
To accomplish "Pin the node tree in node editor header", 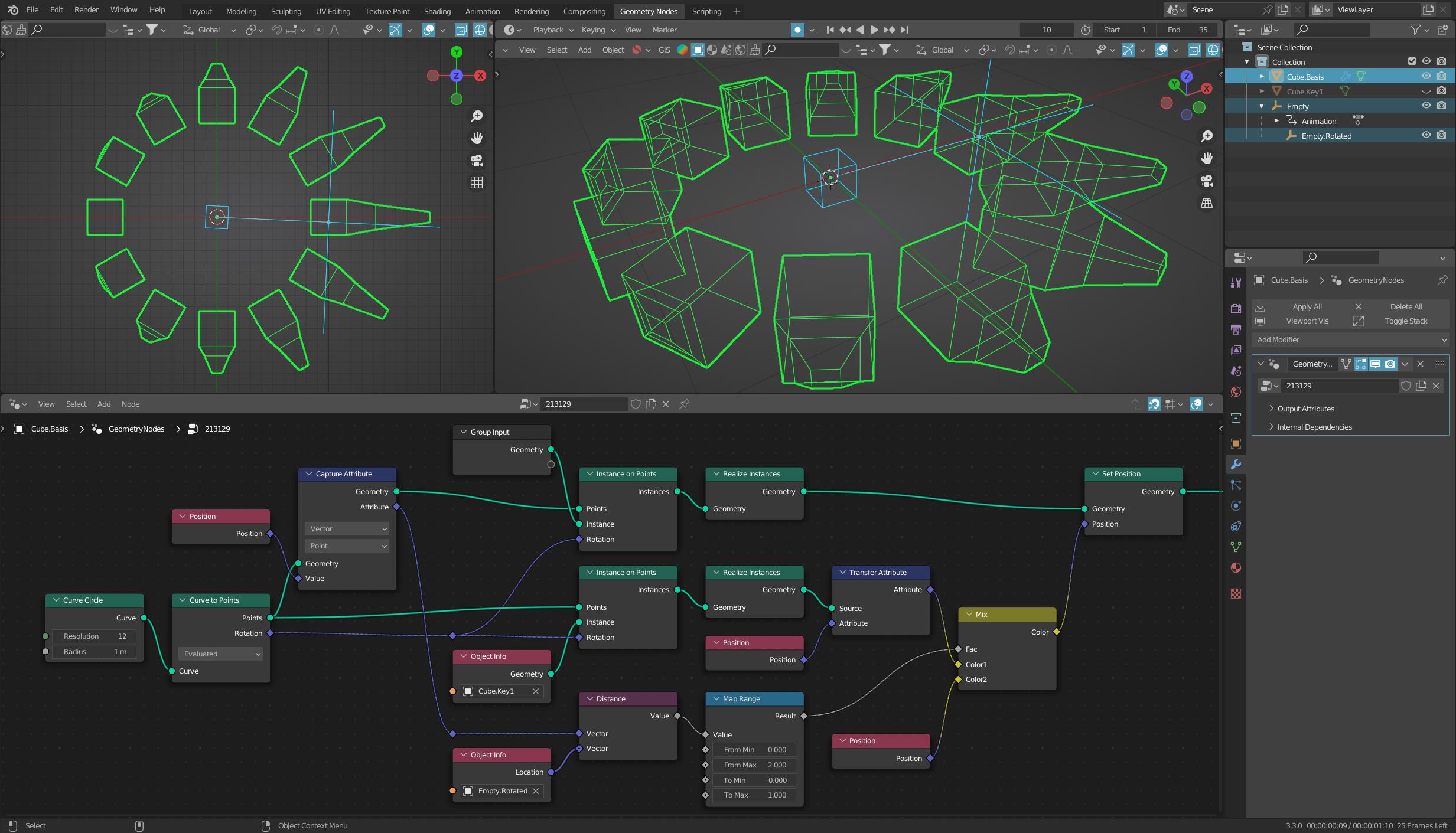I will click(x=685, y=404).
